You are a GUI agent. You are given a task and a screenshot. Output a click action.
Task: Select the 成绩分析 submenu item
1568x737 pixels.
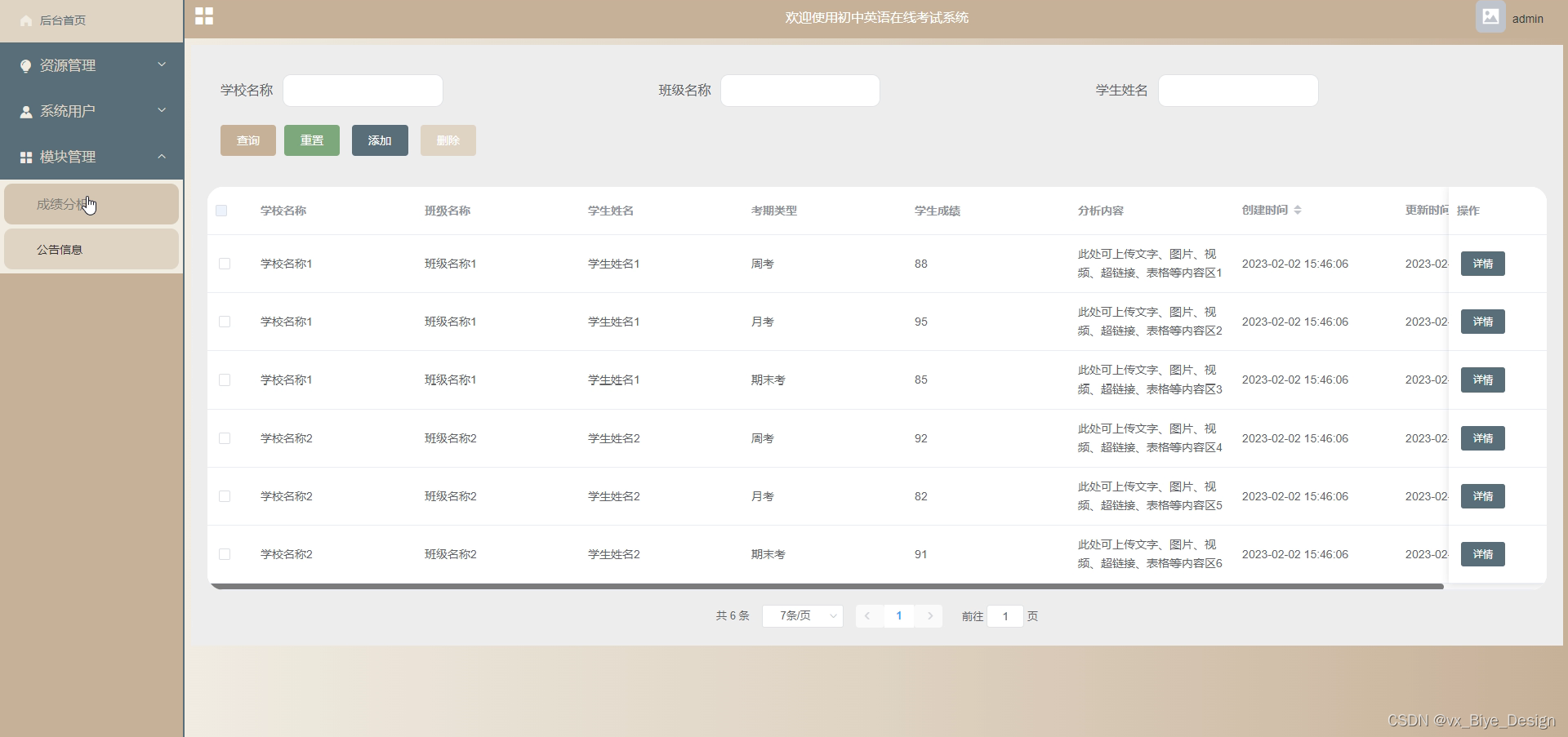coord(91,204)
